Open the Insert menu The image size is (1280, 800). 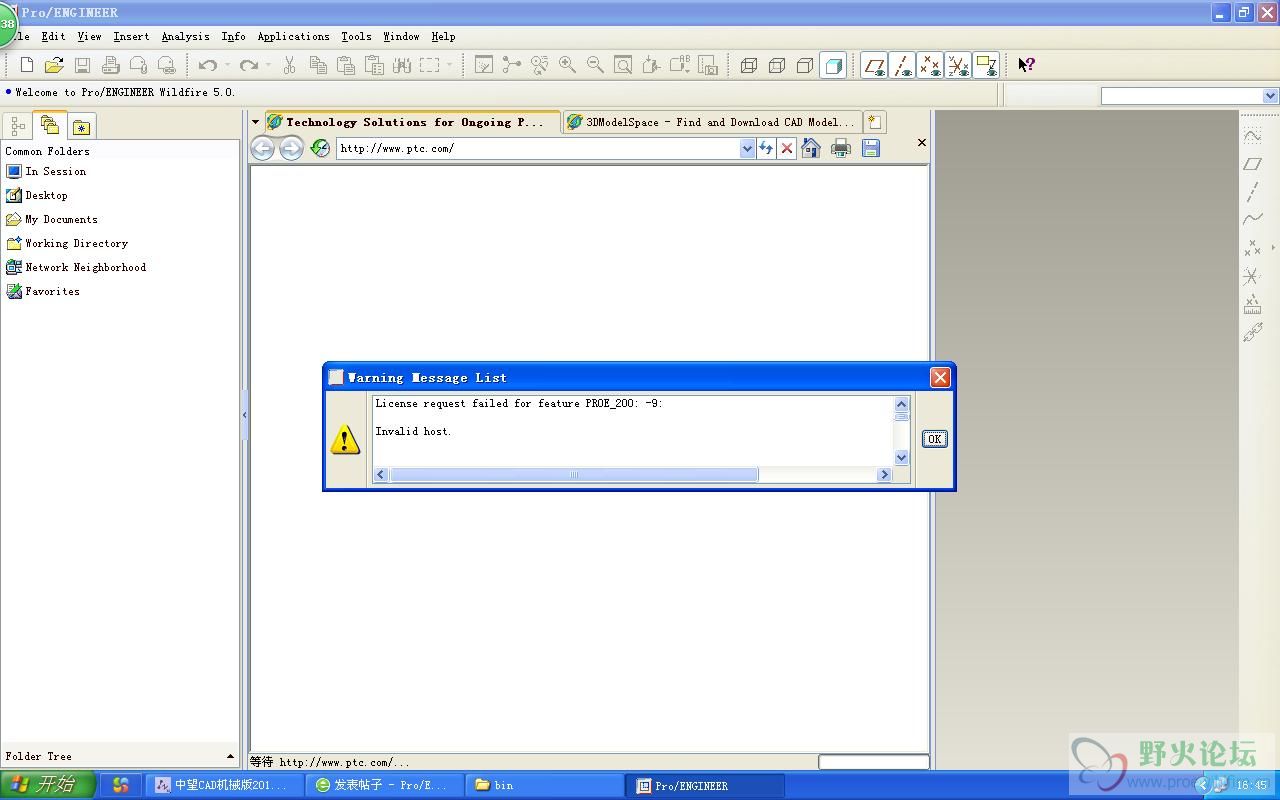131,36
